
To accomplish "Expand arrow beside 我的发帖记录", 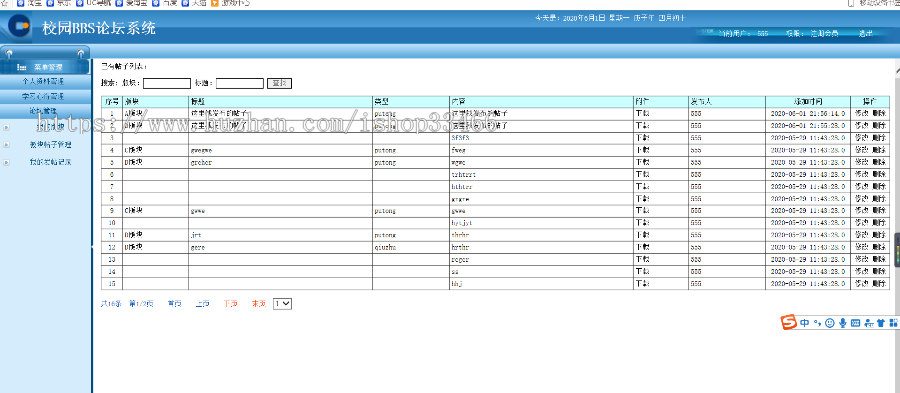I will click(6, 162).
